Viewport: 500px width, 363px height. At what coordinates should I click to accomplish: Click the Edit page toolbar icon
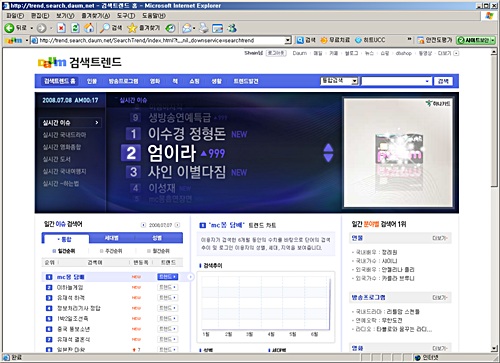coord(218,28)
